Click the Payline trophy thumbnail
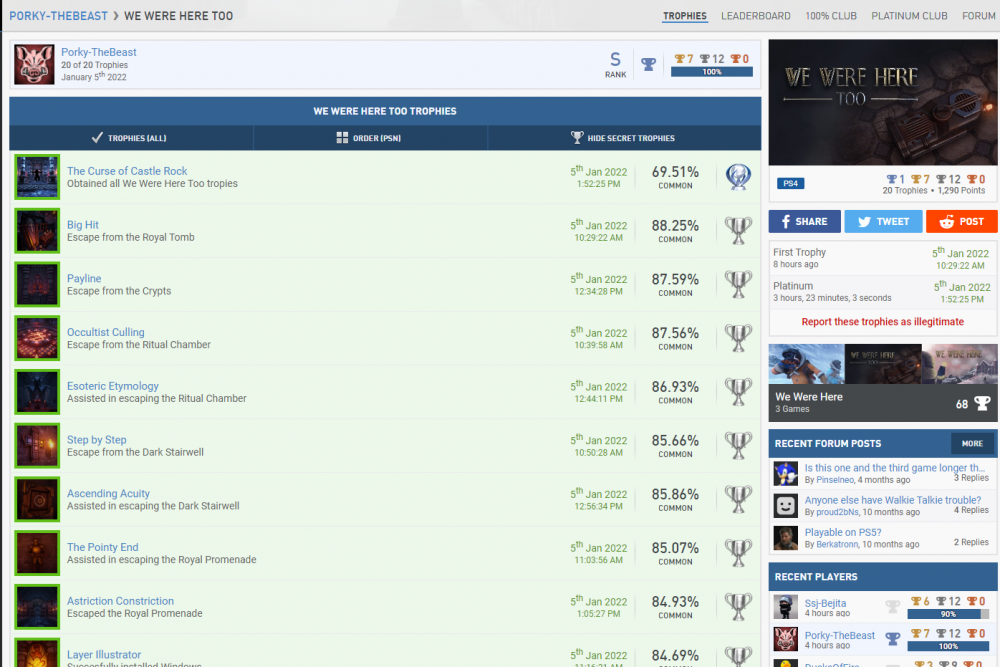 coord(37,284)
